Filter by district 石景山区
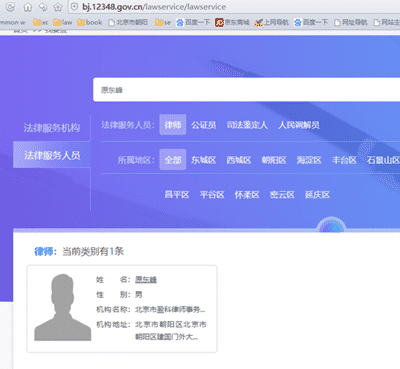This screenshot has width=400, height=369. [383, 160]
